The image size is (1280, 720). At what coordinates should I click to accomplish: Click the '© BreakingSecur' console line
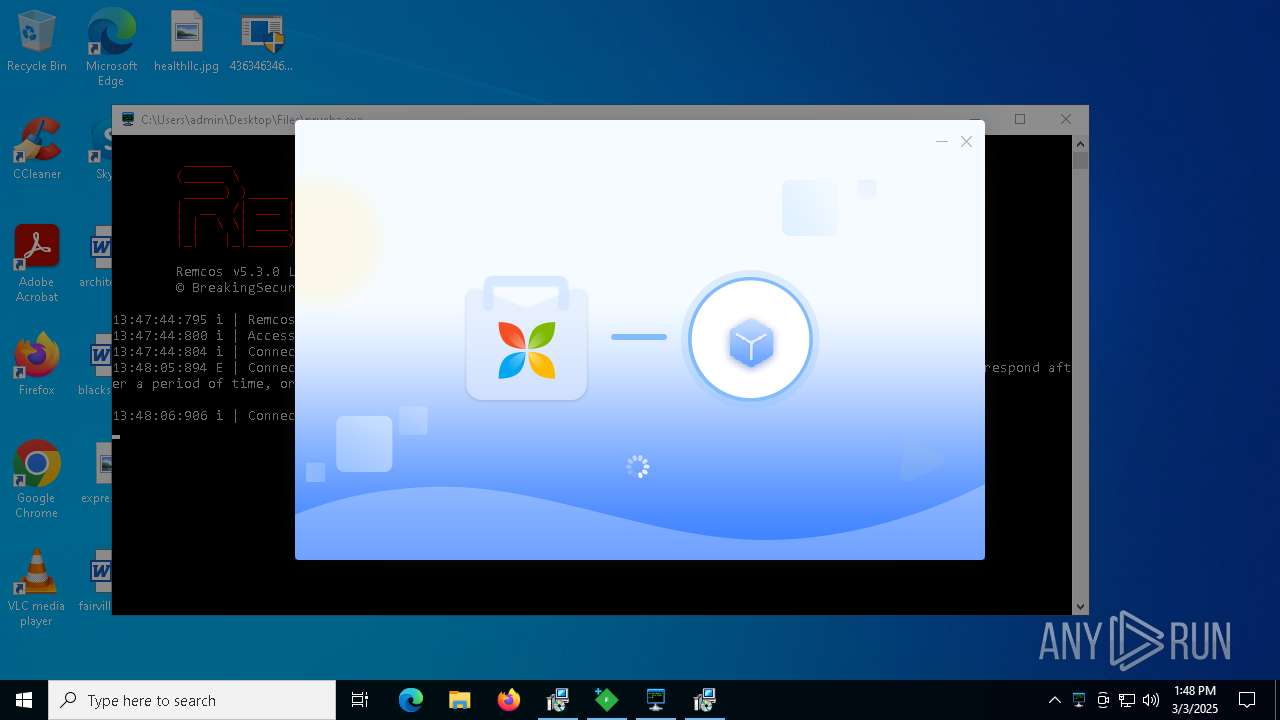[235, 287]
